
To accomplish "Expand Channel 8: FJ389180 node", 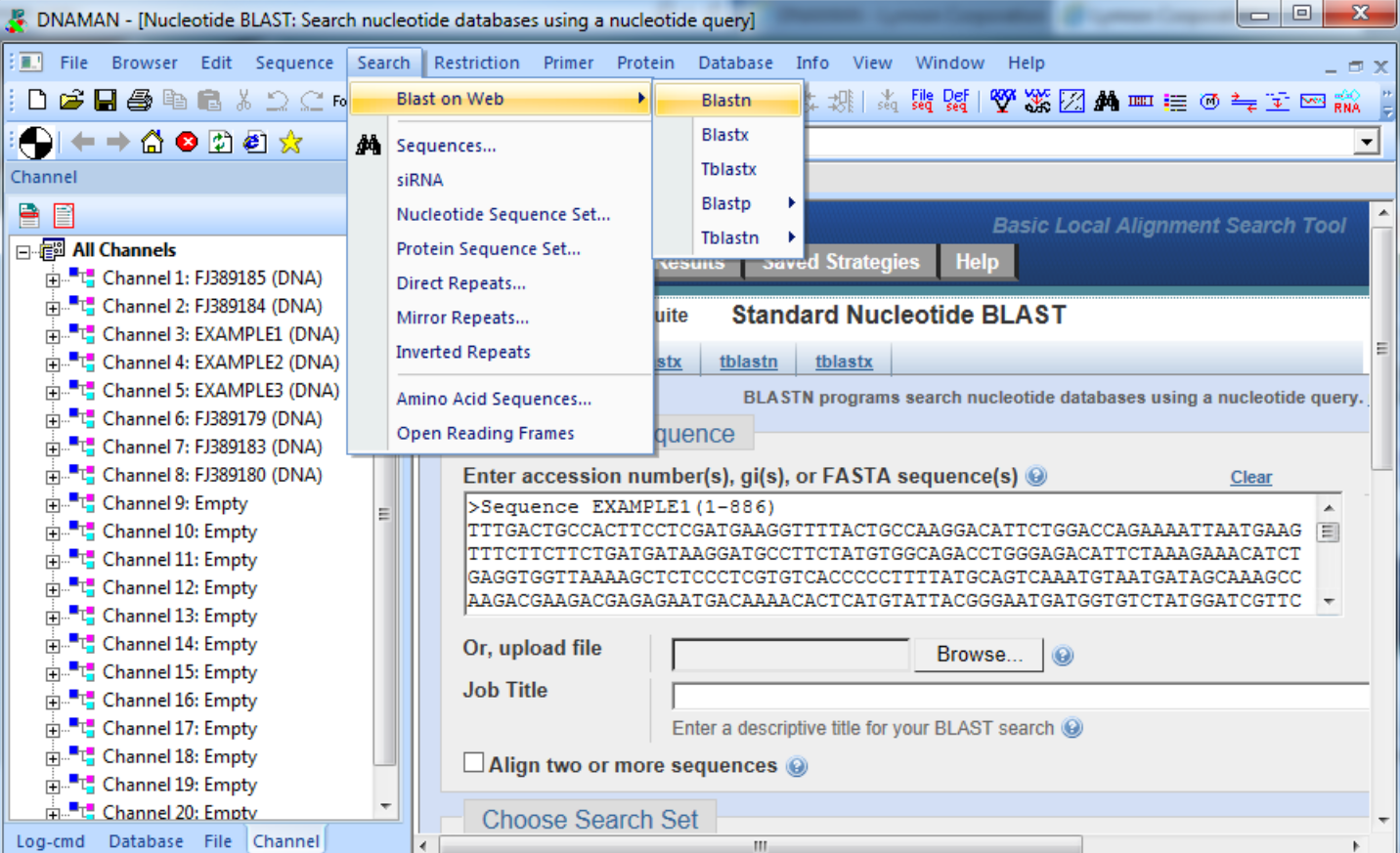I will point(53,477).
